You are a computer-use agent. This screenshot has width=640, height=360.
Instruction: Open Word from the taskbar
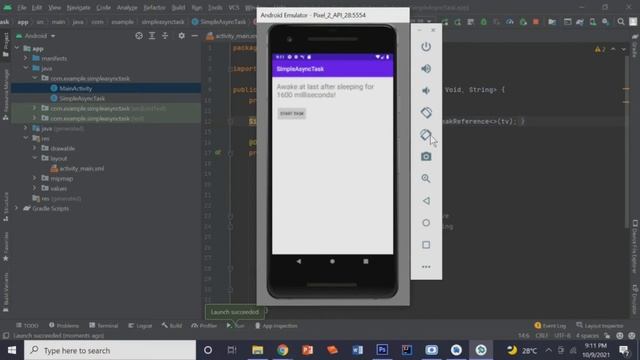357,350
